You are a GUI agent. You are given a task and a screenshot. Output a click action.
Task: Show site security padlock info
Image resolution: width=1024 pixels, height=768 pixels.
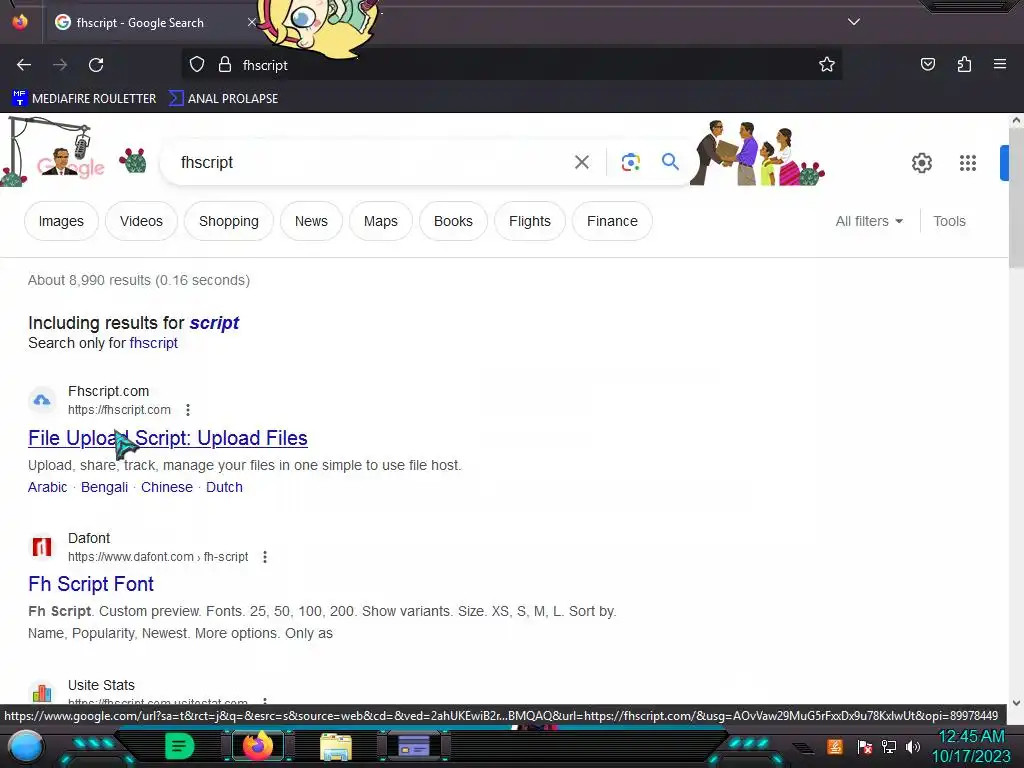point(225,65)
